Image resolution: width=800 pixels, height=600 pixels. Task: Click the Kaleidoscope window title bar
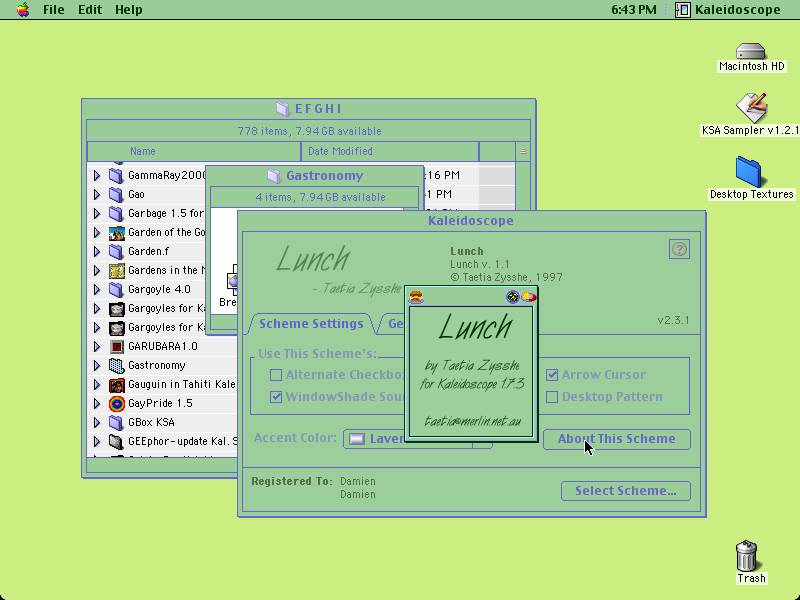(471, 221)
